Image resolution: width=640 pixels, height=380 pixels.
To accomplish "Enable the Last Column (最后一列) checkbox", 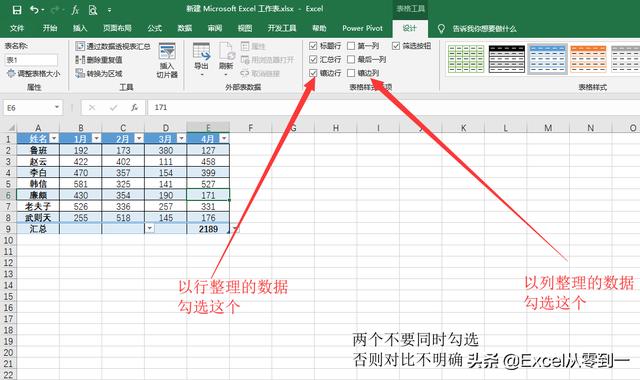I will click(x=351, y=59).
